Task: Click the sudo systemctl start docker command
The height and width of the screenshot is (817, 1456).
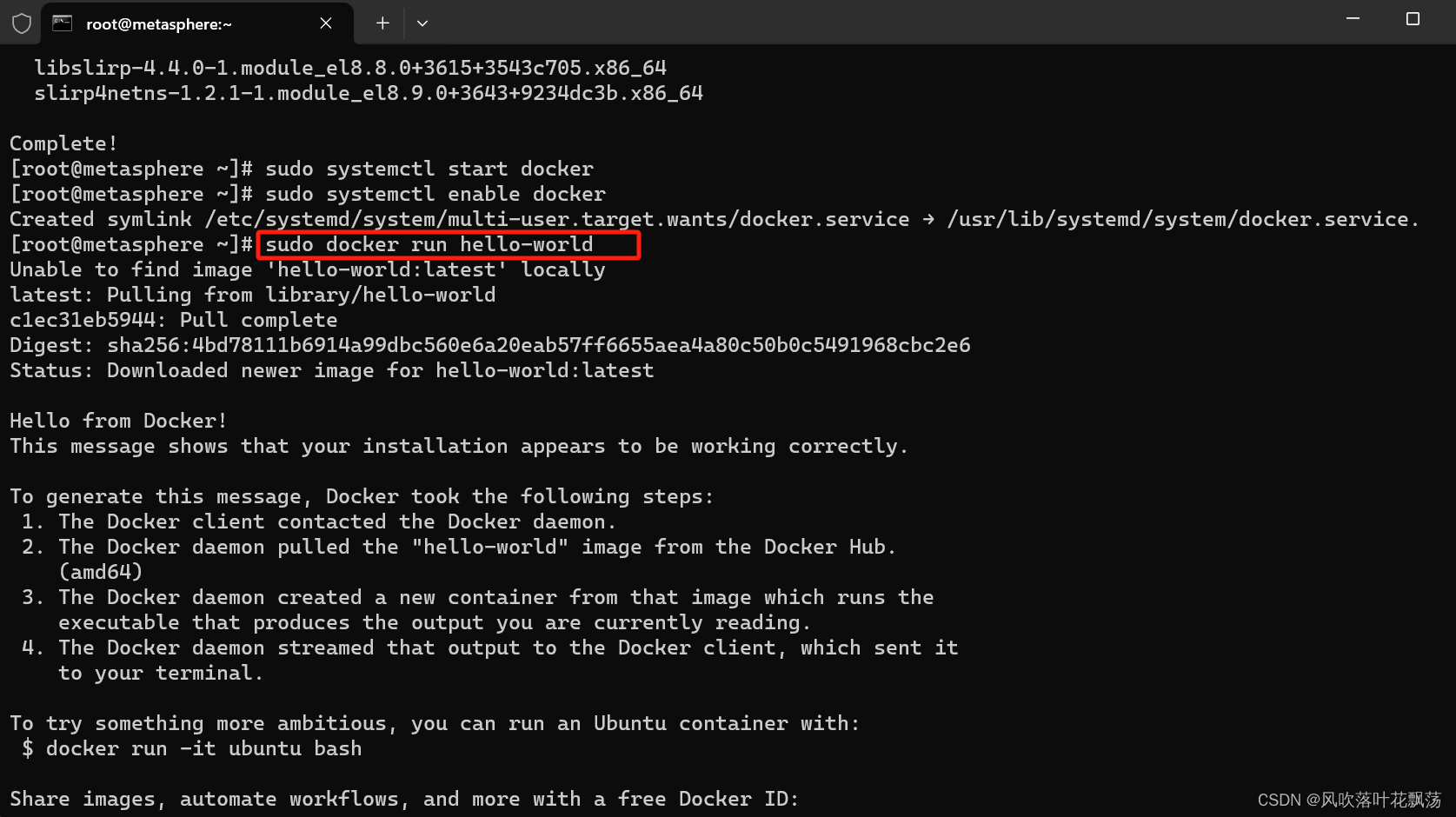Action: click(429, 169)
